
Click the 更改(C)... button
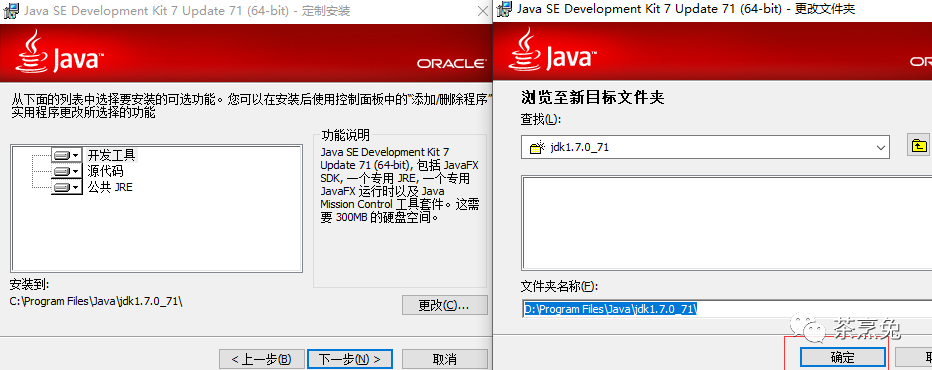pyautogui.click(x=445, y=305)
